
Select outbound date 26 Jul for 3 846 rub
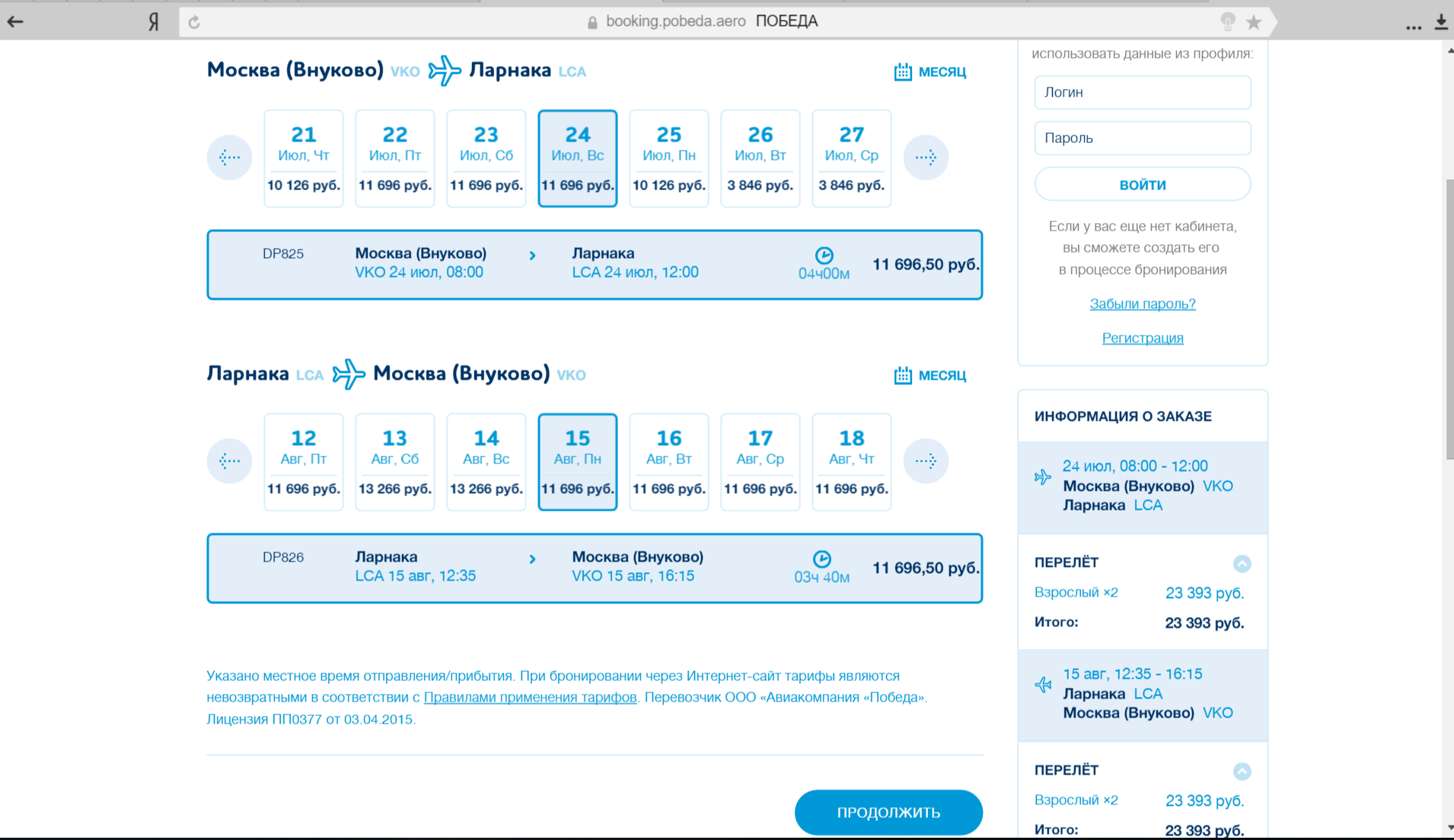coord(760,158)
